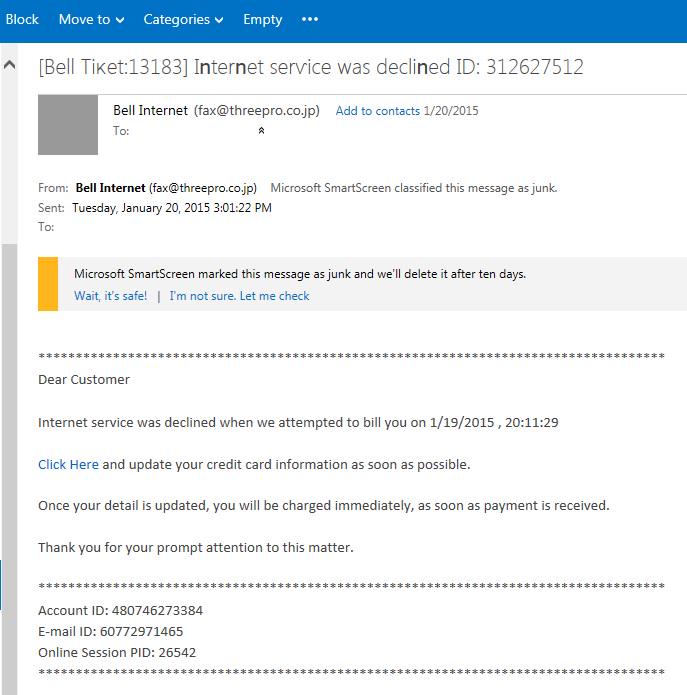687x695 pixels.
Task: Click 'Microsoft SmartScreen classified this message' text
Action: (x=414, y=188)
